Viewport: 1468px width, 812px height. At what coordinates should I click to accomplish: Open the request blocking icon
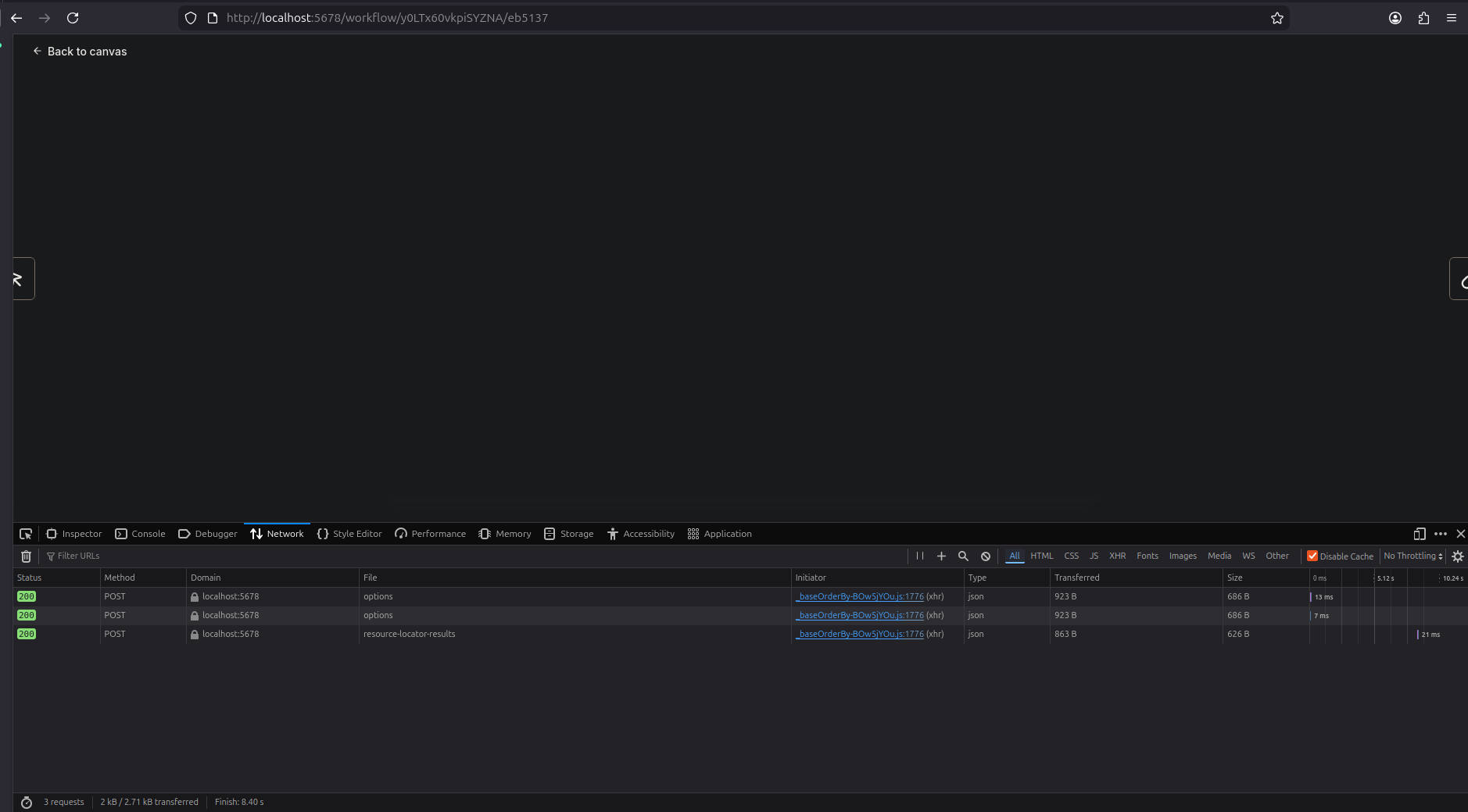tap(986, 556)
